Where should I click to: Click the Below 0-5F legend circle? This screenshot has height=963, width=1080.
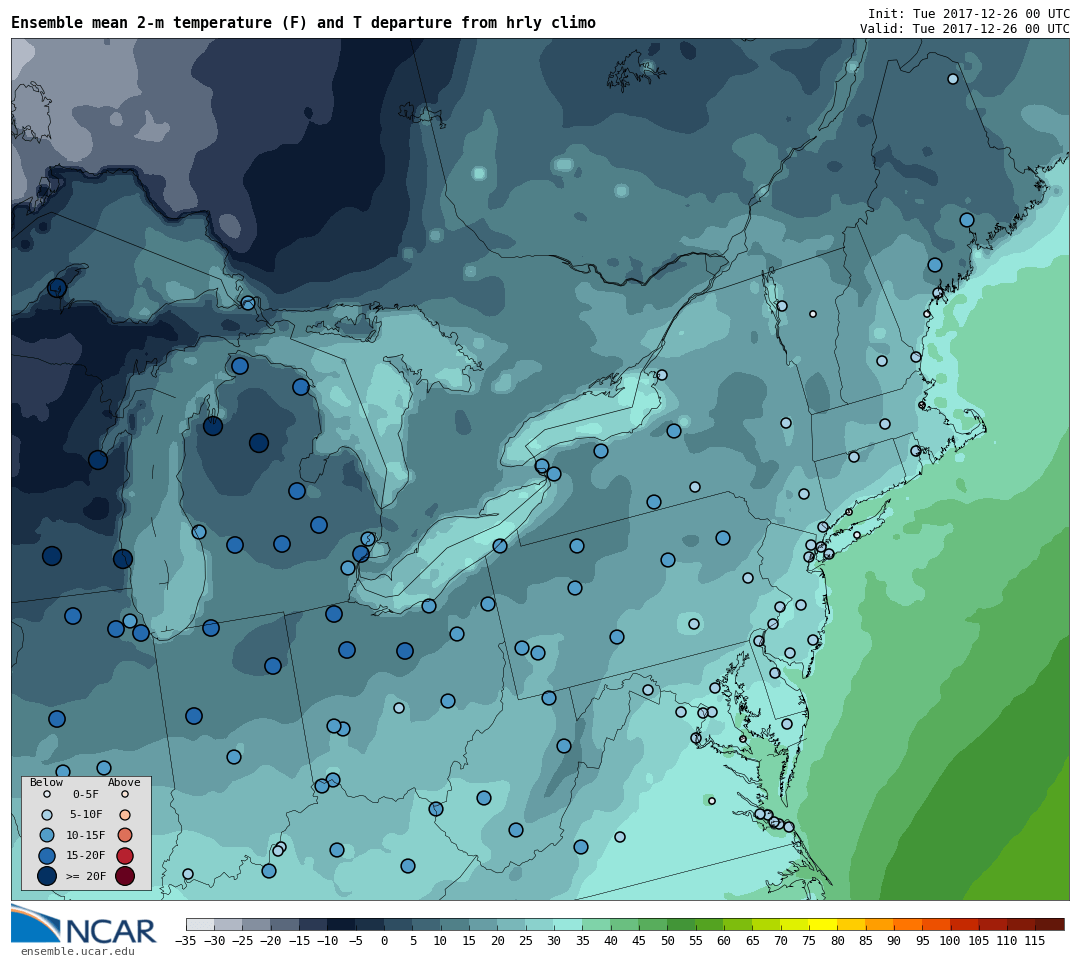(47, 794)
